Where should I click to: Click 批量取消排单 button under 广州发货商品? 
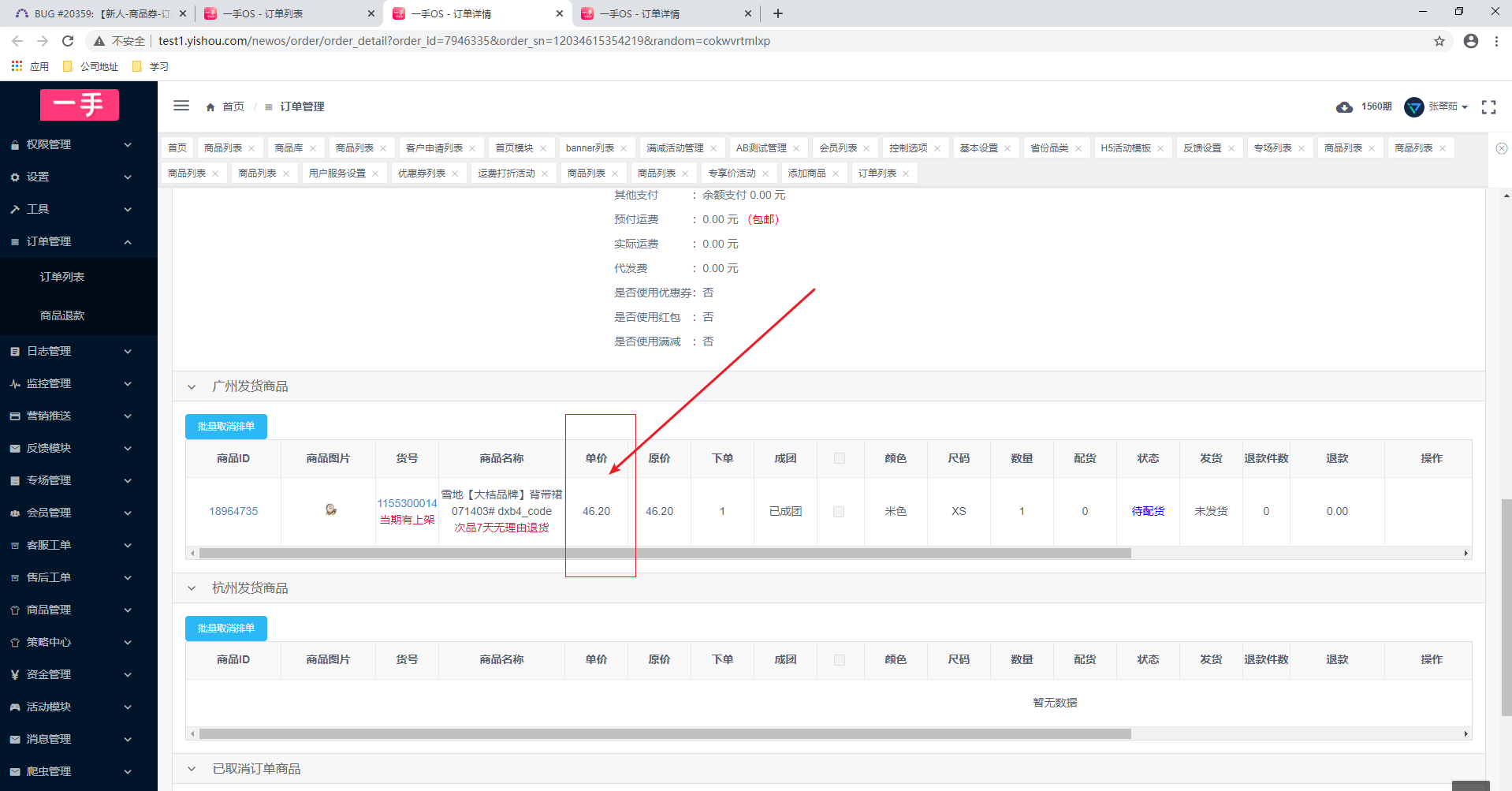click(x=226, y=427)
